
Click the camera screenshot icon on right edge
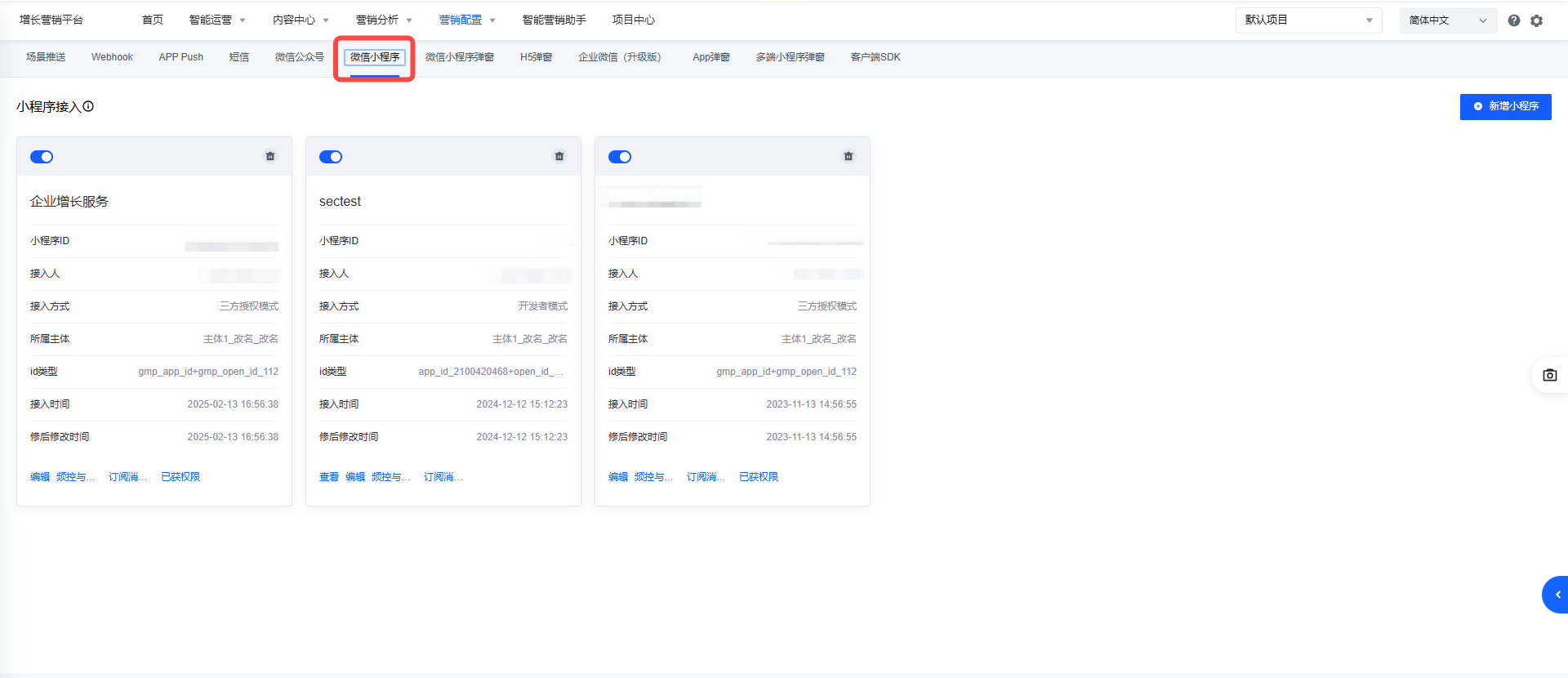click(x=1549, y=375)
